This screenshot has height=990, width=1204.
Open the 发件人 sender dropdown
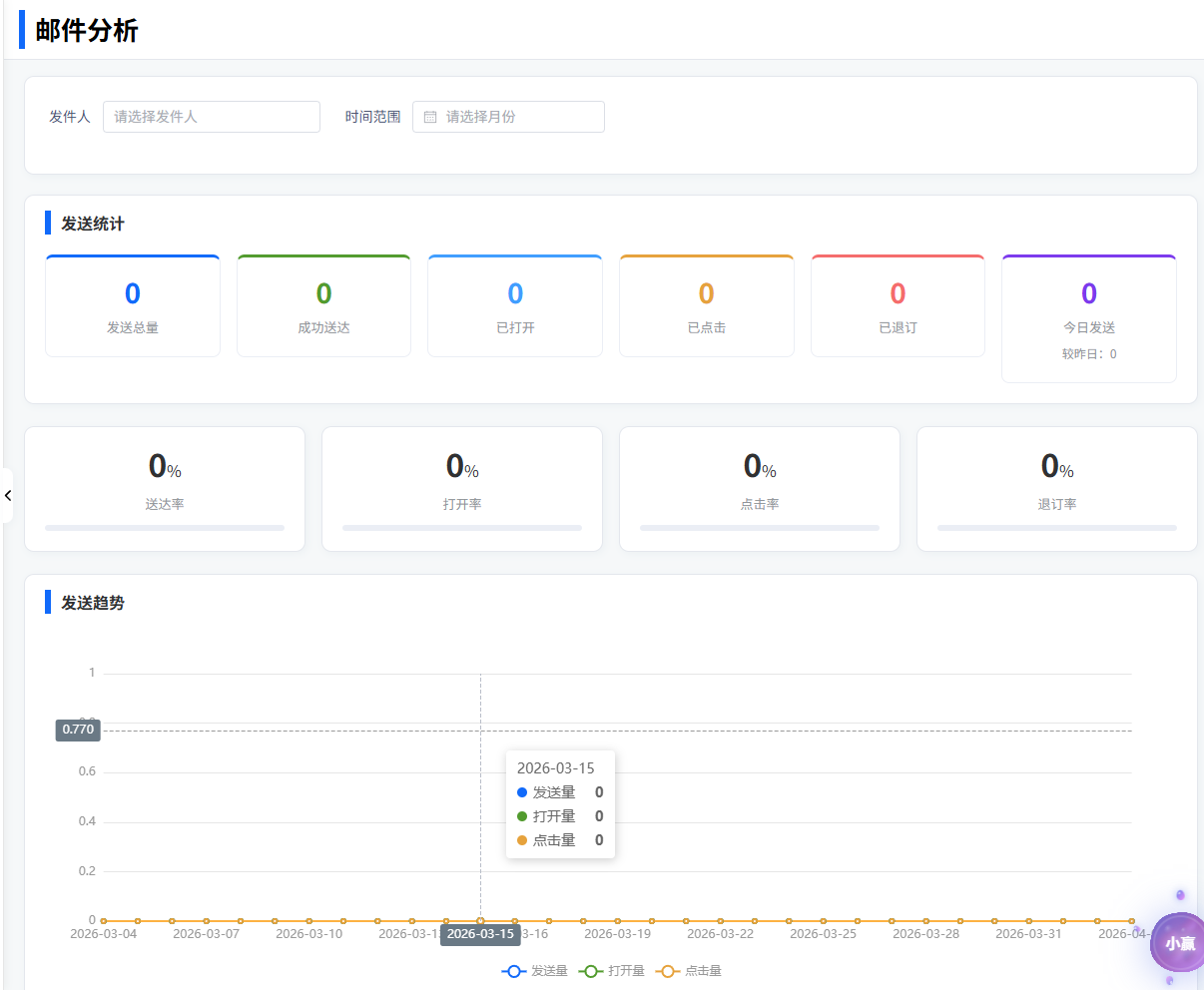(x=211, y=117)
